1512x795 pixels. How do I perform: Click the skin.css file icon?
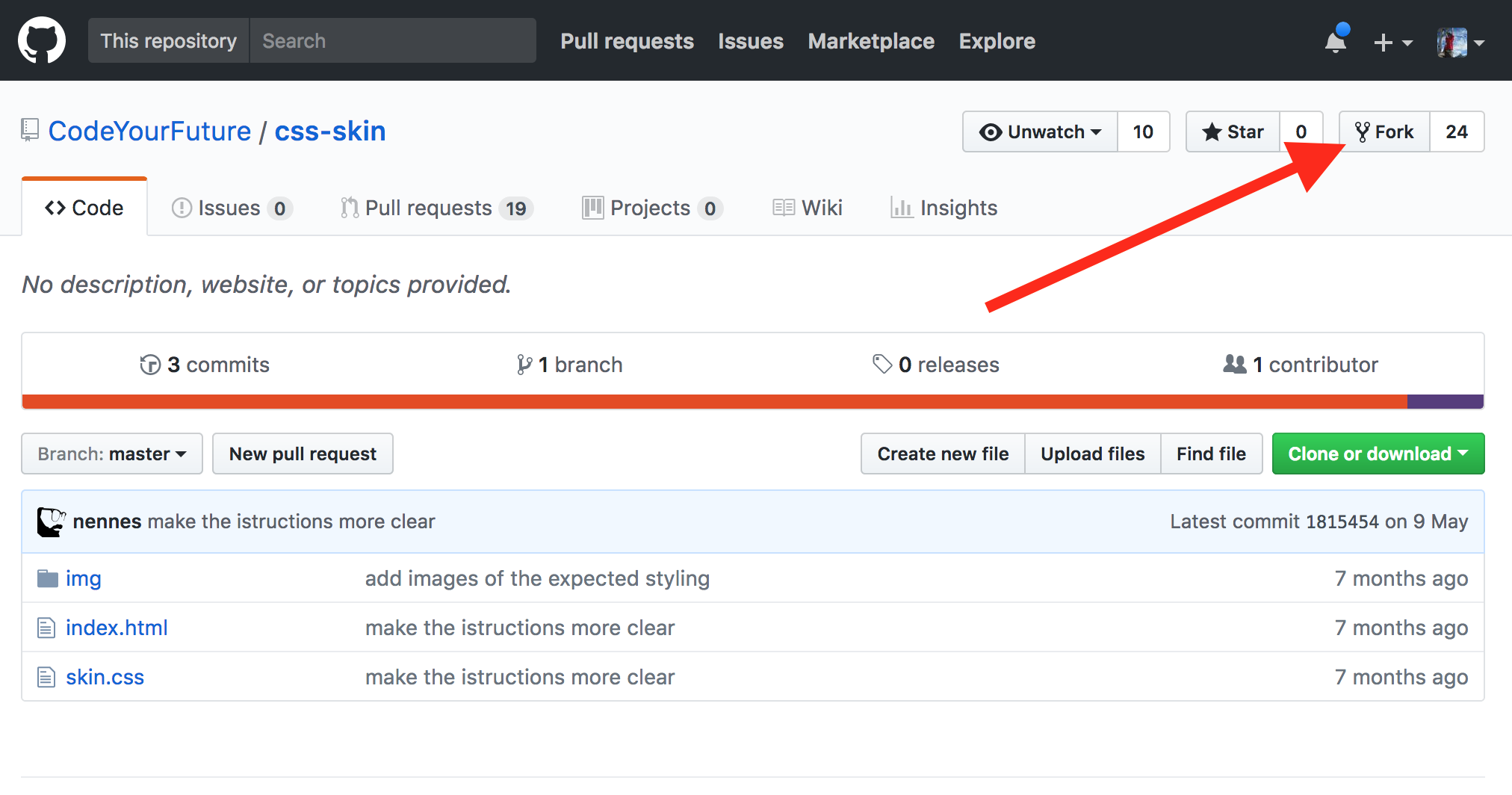coord(46,677)
